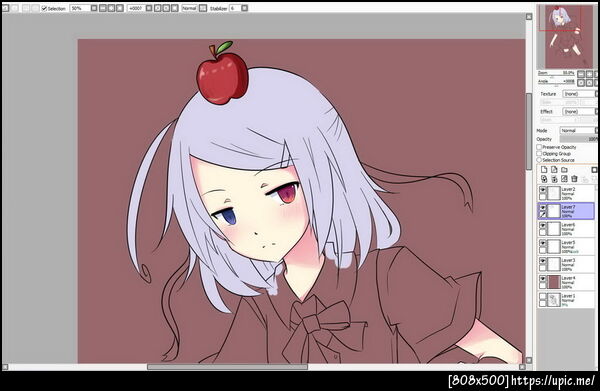
Task: Enable Preserve Opacity checkbox
Action: click(539, 147)
